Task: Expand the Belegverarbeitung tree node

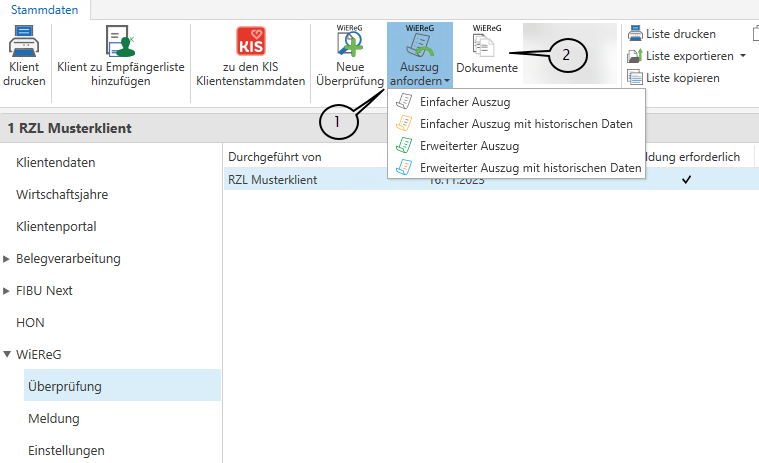Action: click(x=7, y=259)
